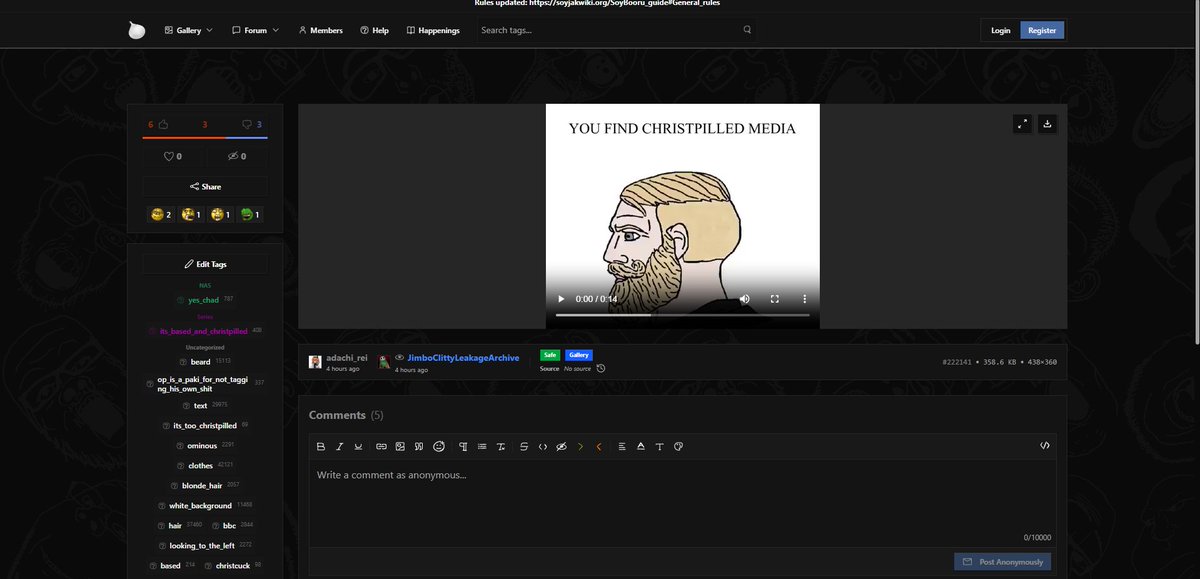This screenshot has width=1200, height=579.
Task: Mute the video volume
Action: pos(745,299)
